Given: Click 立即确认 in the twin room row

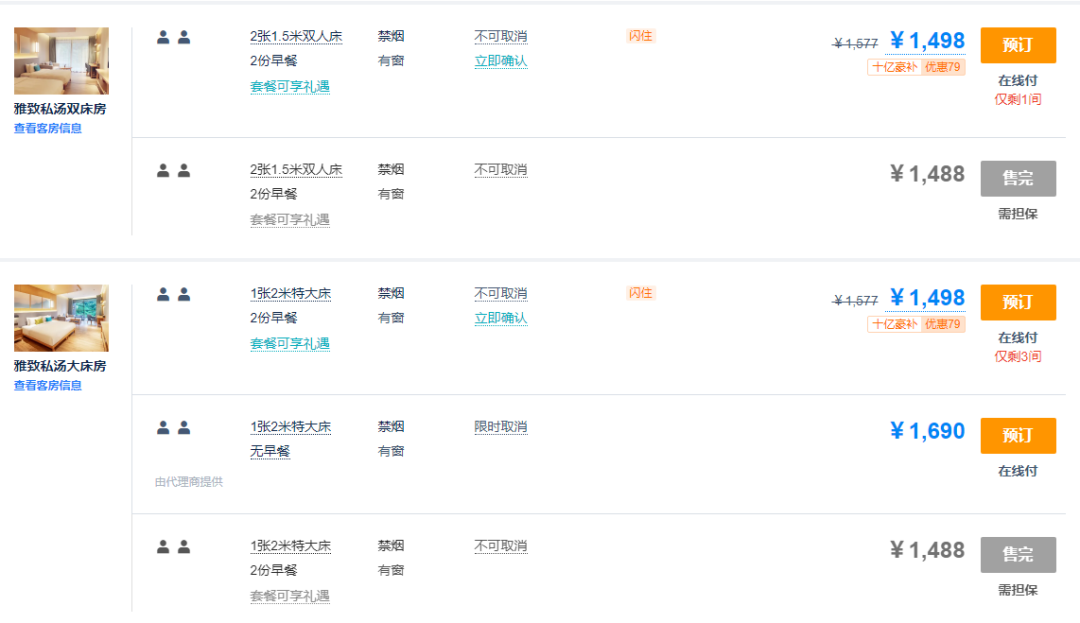Looking at the screenshot, I should [501, 61].
